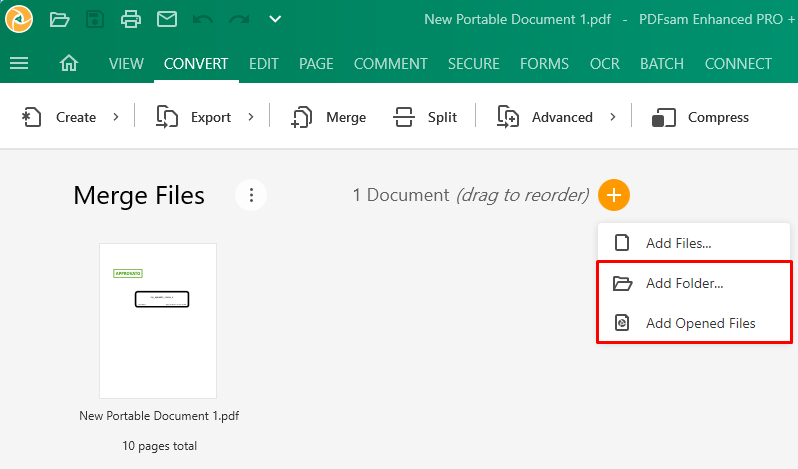Open the EDIT tab
The width and height of the screenshot is (798, 469).
[x=264, y=64]
